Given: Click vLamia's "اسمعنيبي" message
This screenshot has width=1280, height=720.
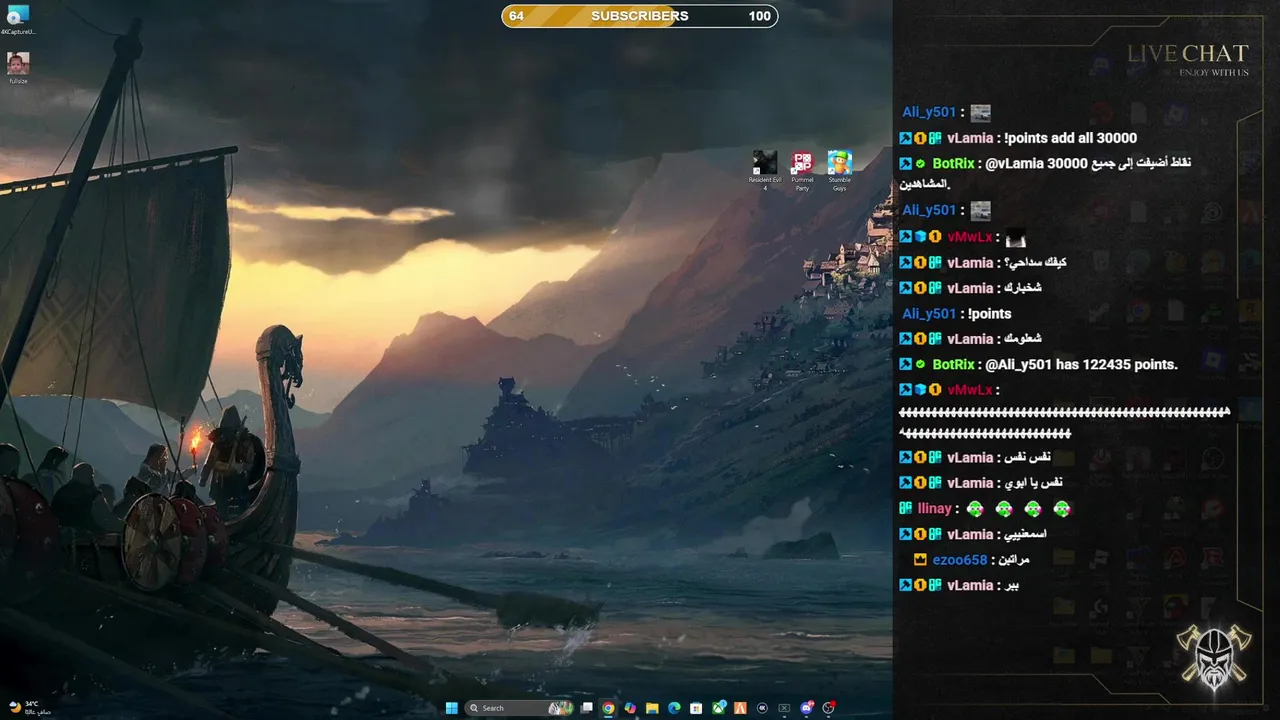Looking at the screenshot, I should [x=1025, y=535].
